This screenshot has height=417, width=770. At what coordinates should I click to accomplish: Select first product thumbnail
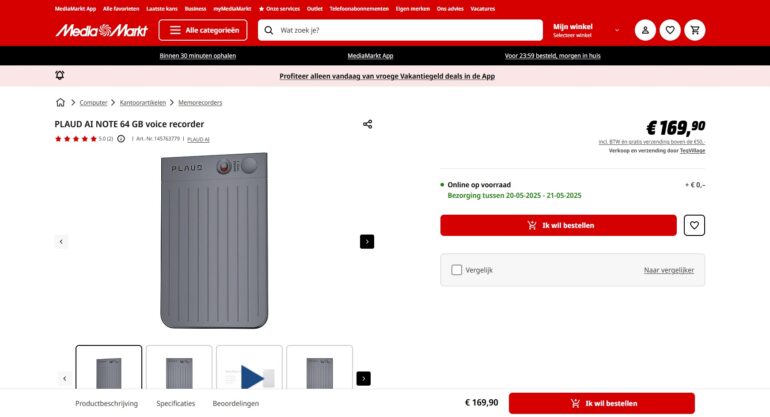109,368
